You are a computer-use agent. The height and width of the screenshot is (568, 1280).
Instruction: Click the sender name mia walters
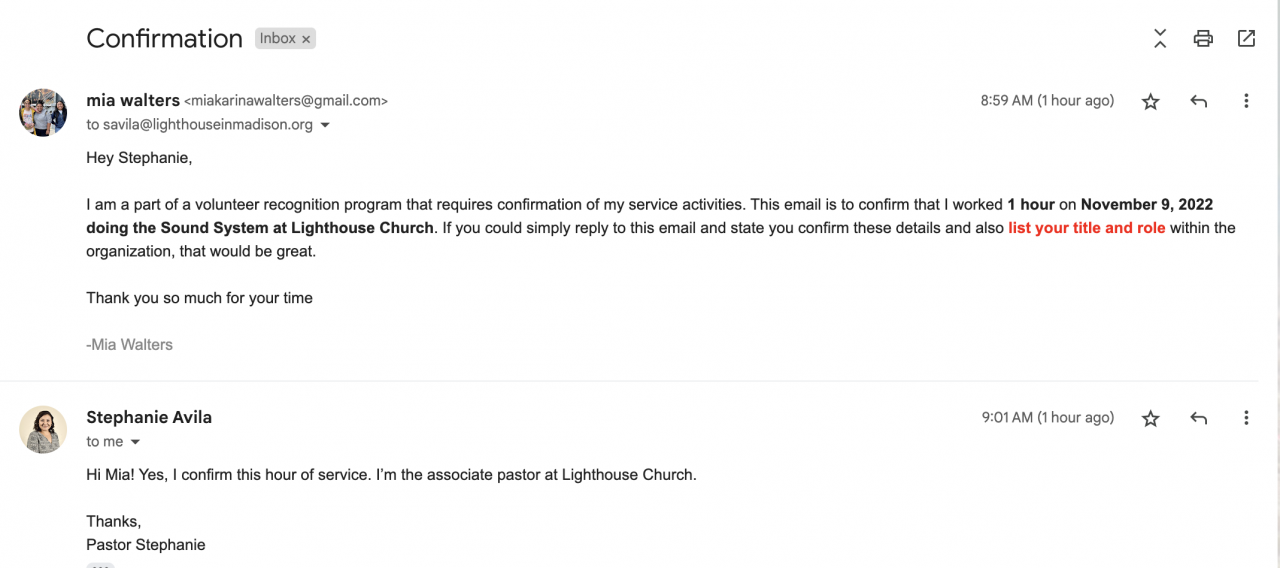click(x=133, y=100)
